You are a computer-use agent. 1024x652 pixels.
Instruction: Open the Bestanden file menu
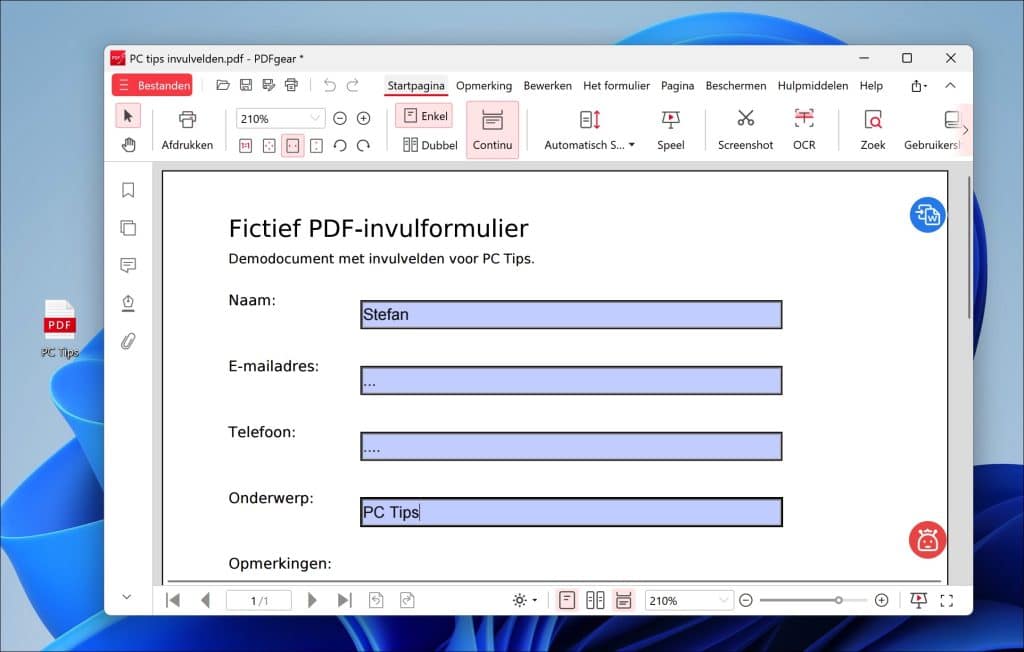pyautogui.click(x=152, y=85)
